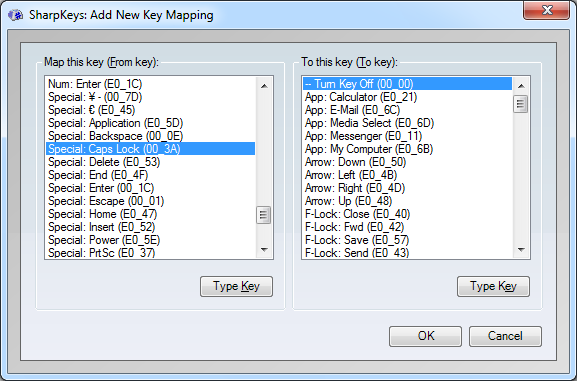Viewport: 577px width, 381px height.
Task: Click Type Key under To key list
Action: [493, 286]
